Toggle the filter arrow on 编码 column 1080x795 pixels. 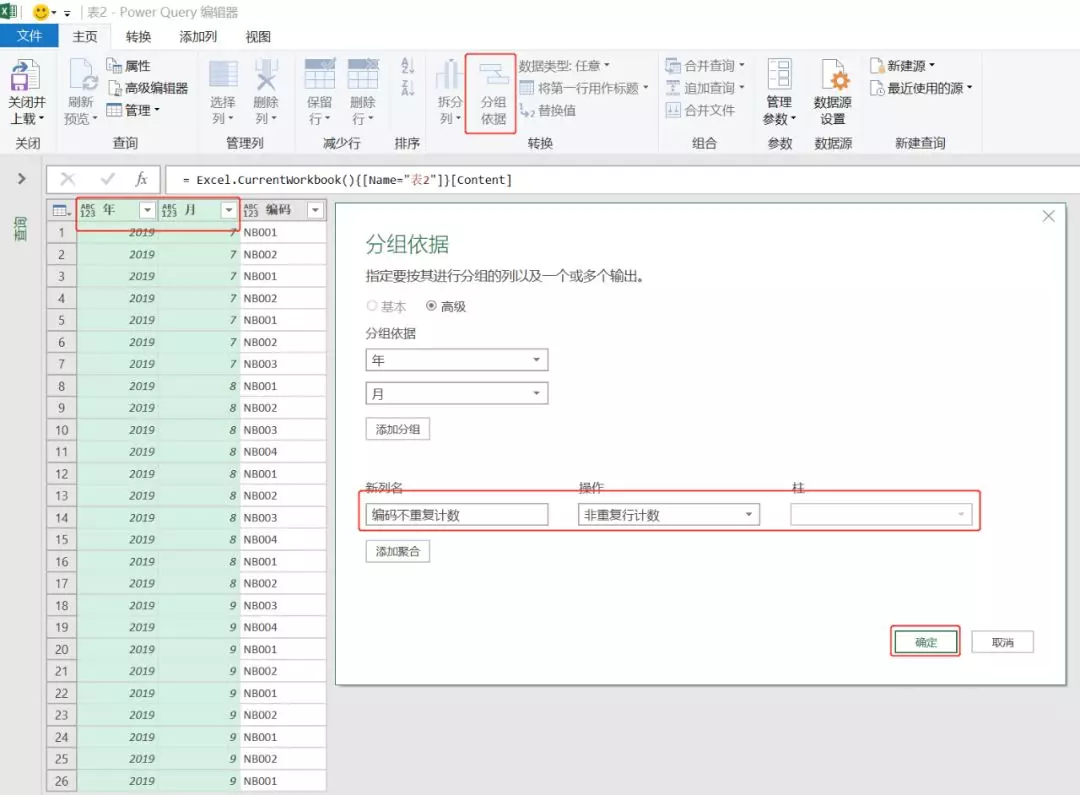[316, 210]
